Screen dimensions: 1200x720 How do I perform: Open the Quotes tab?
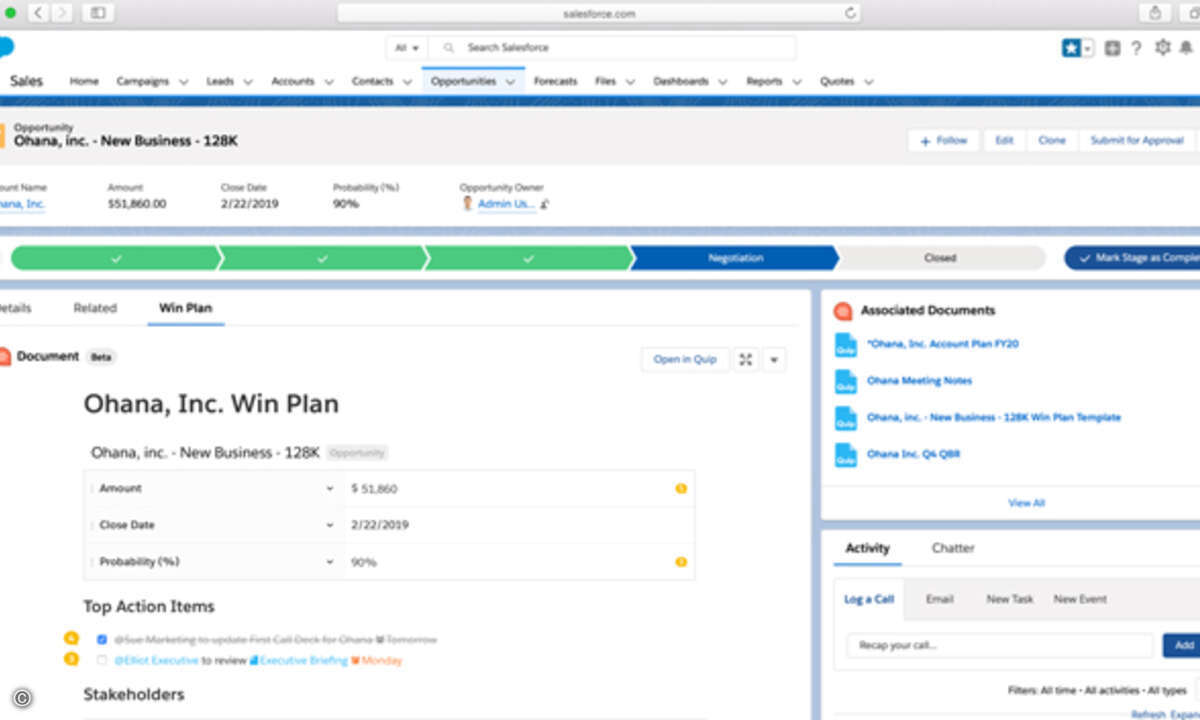[837, 81]
